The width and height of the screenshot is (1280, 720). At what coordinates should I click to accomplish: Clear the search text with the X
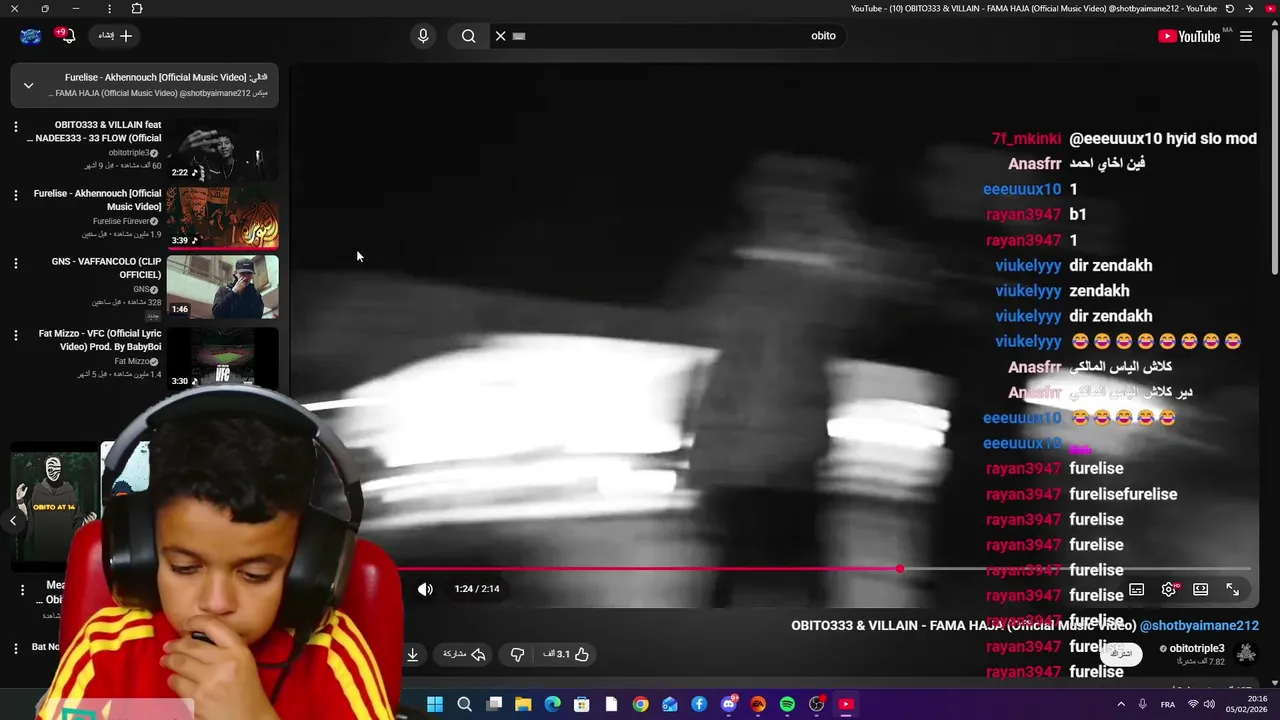point(501,36)
